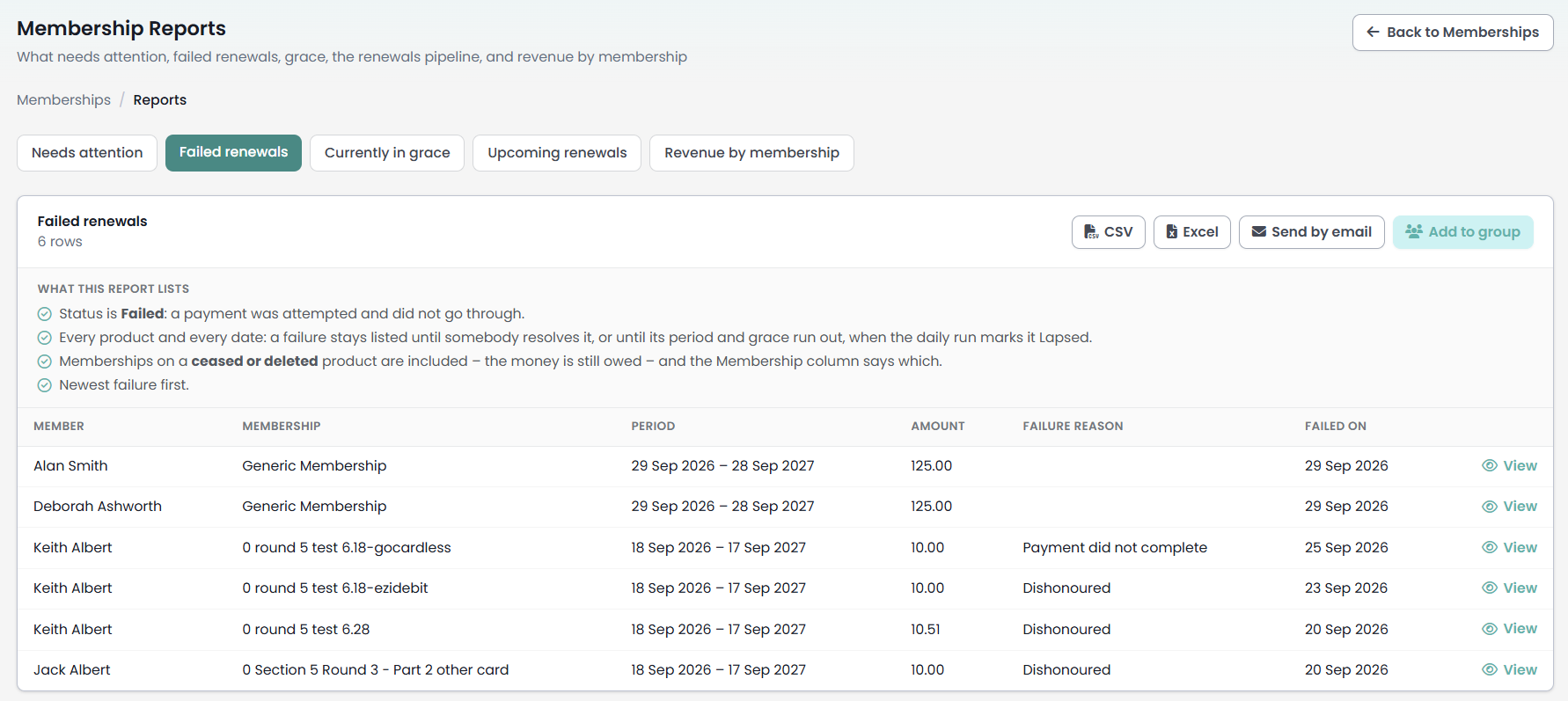Image resolution: width=1568 pixels, height=701 pixels.
Task: Send the report by email
Action: [x=1312, y=232]
